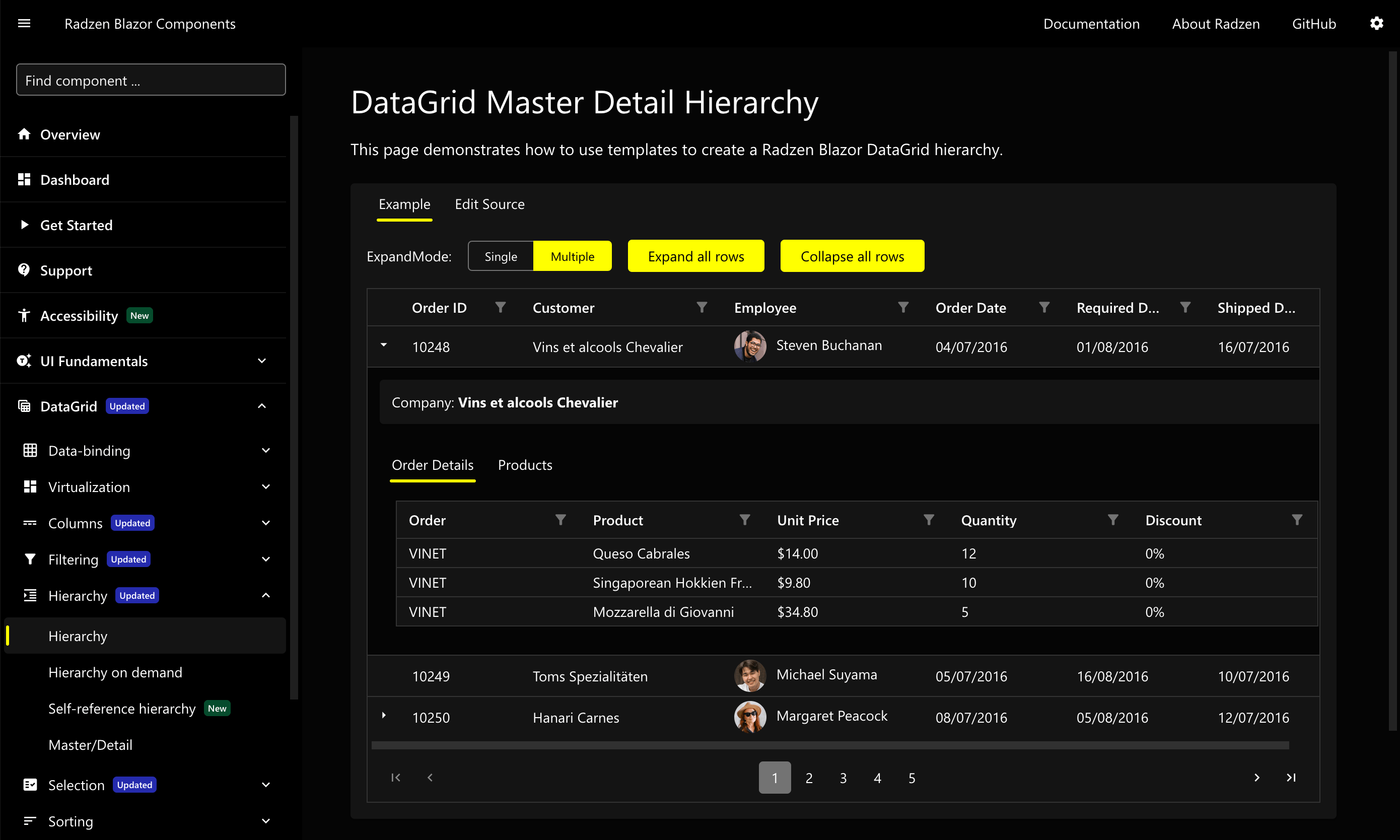Go to the previous page
This screenshot has height=840, width=1400.
[x=430, y=778]
